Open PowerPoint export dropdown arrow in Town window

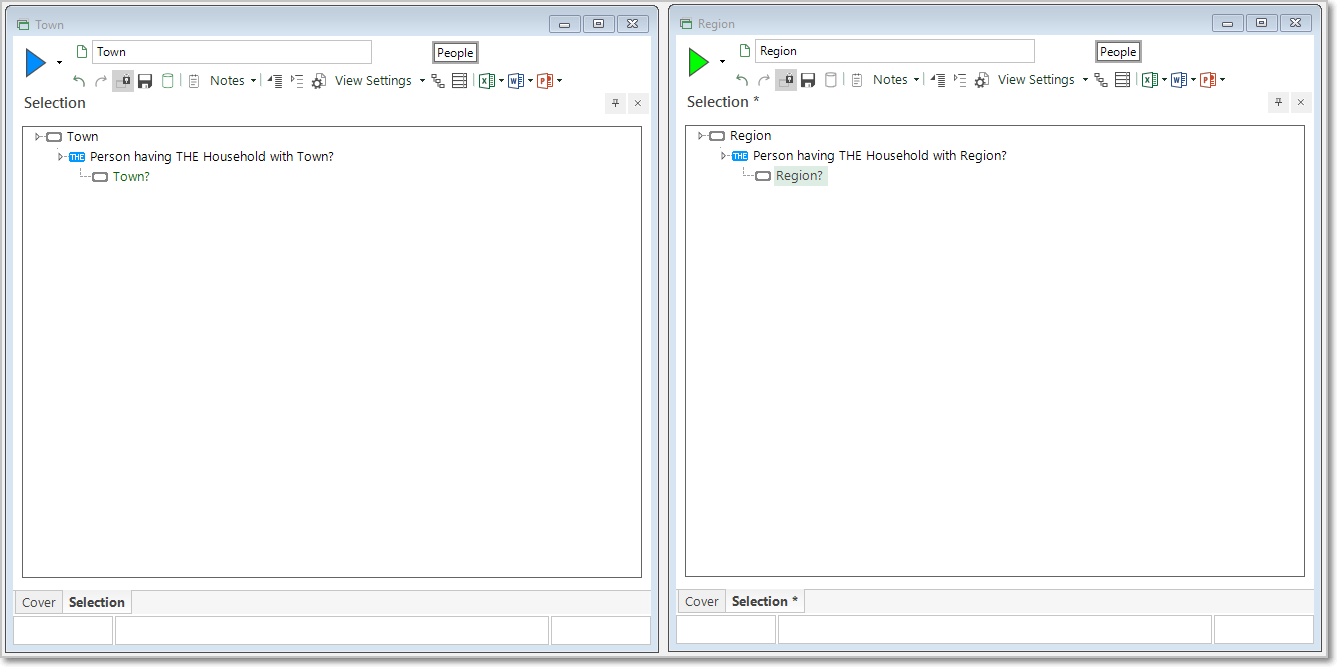(x=559, y=81)
